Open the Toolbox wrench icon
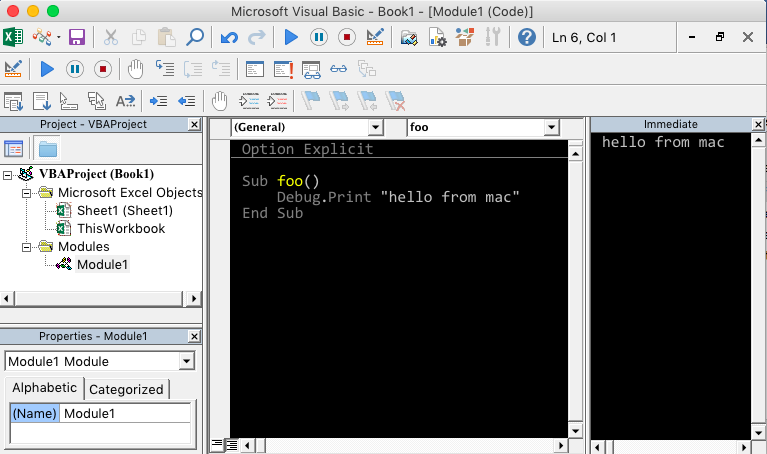Image resolution: width=767 pixels, height=454 pixels. point(493,37)
